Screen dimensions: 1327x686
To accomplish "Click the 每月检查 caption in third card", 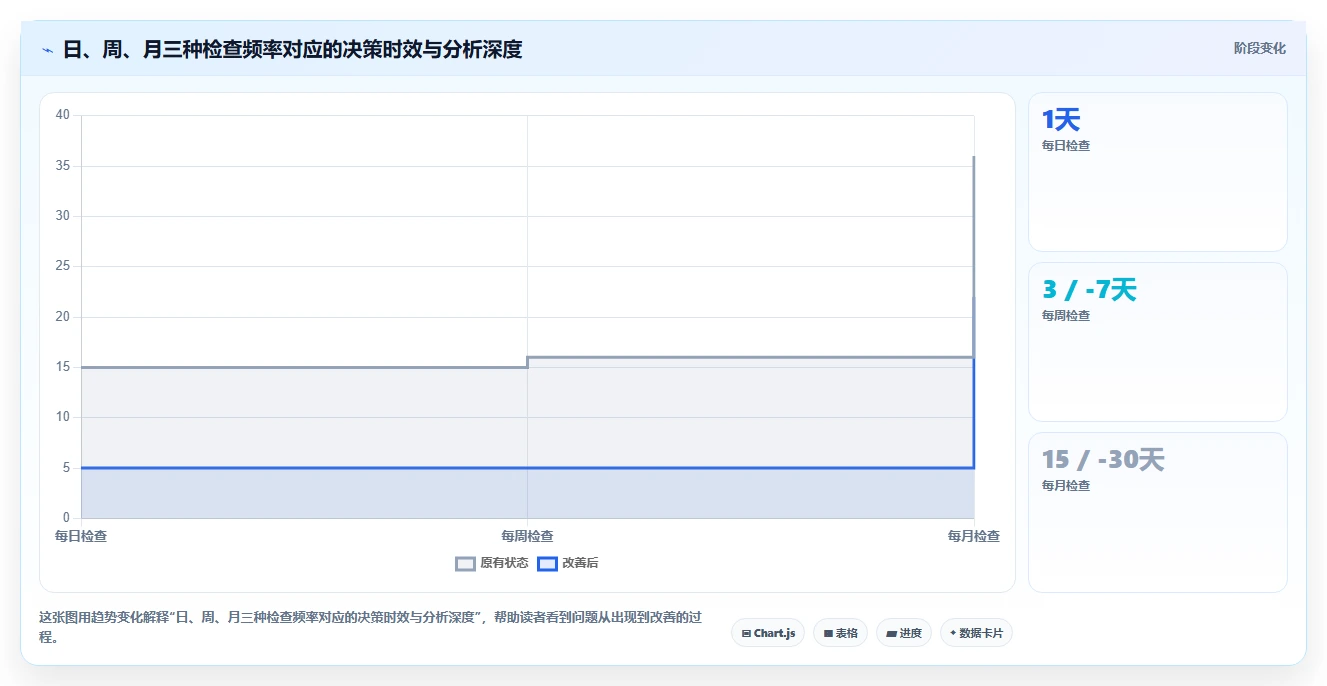I will 1066,486.
